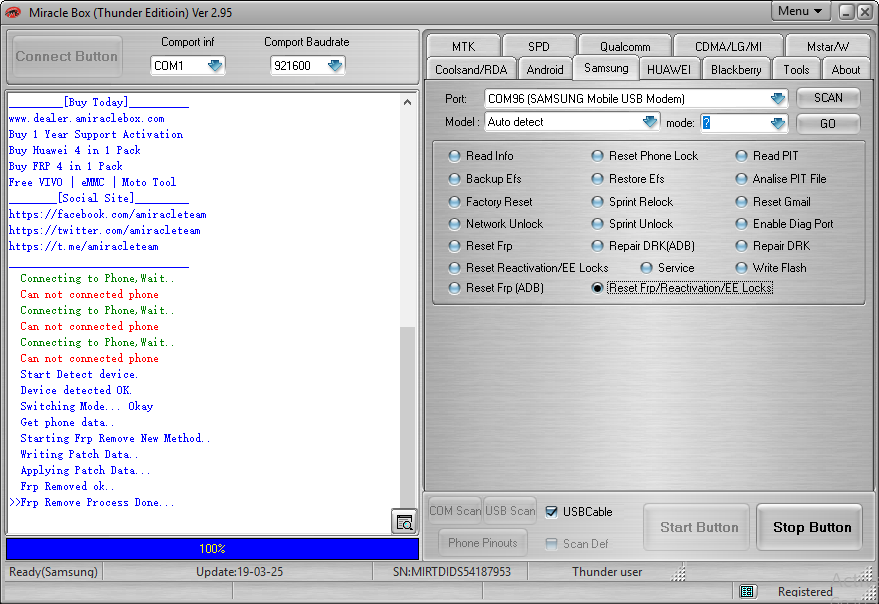Click the GO button

(828, 123)
